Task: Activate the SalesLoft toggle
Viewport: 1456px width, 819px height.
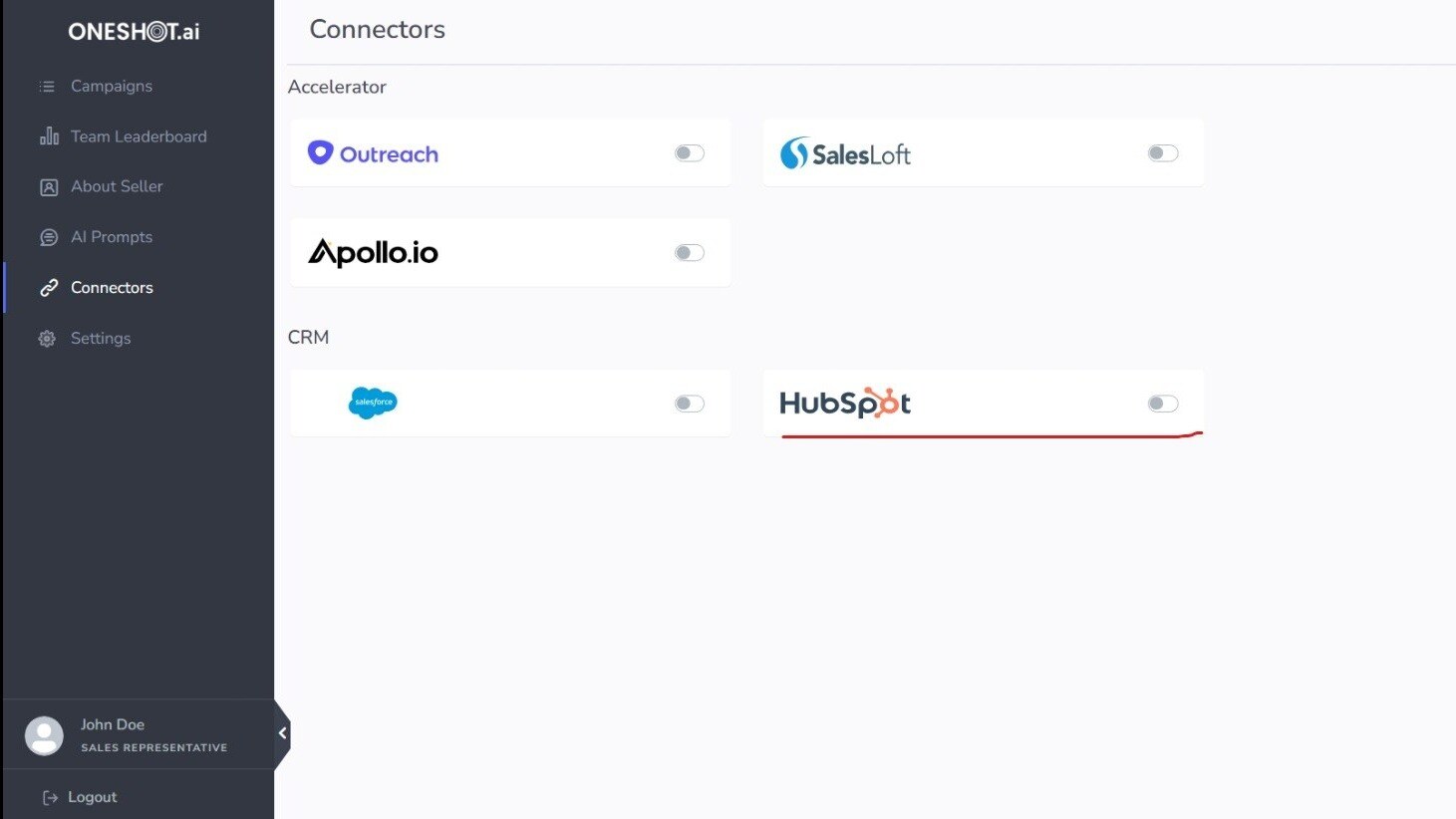Action: point(1161,152)
